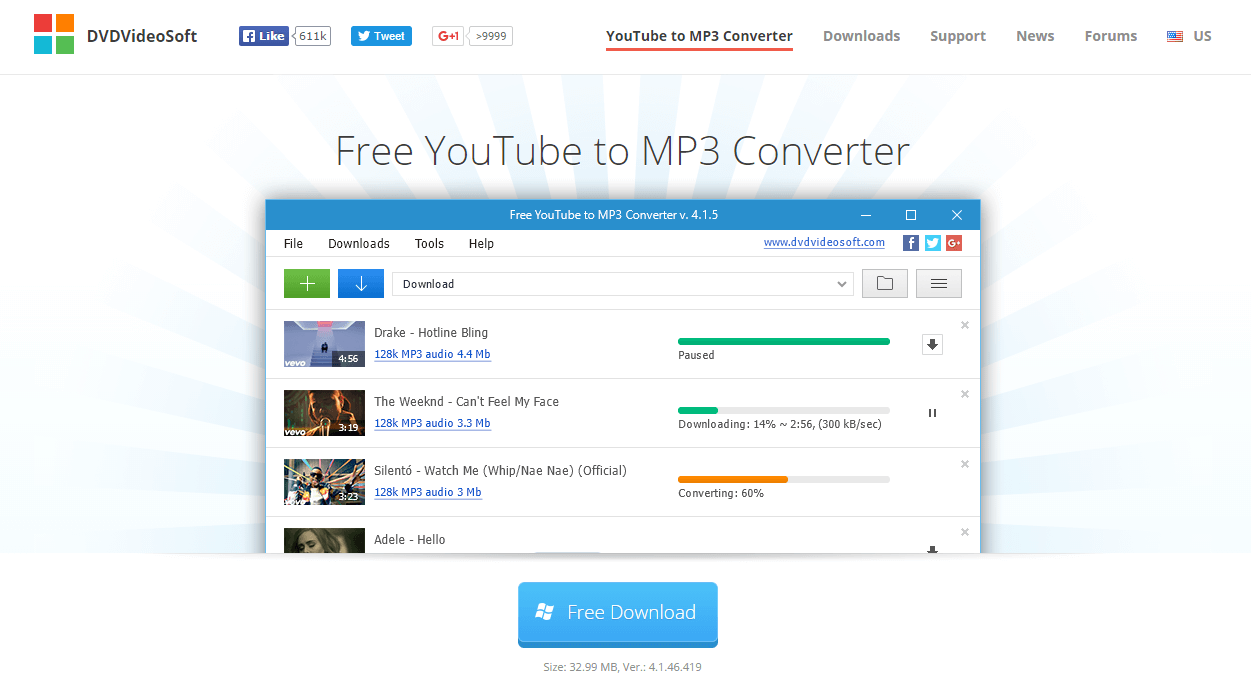Resume the paused Drake - Hotline Bling download
Viewport: 1251px width, 689px height.
(x=931, y=343)
